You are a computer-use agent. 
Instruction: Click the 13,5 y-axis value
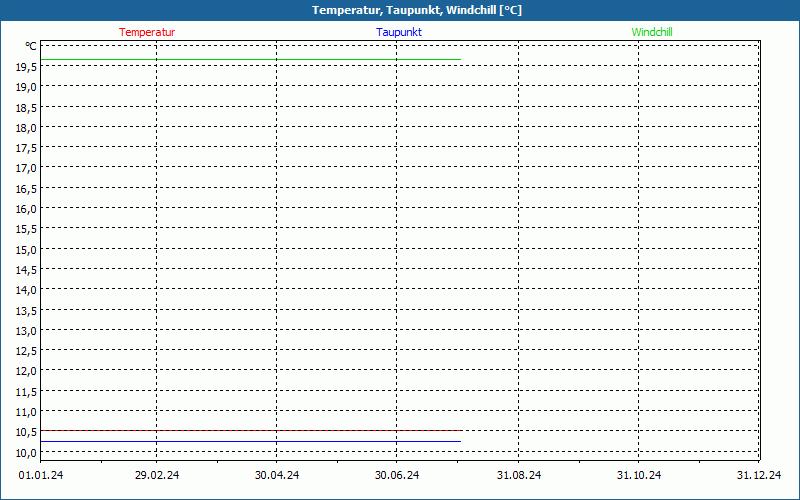point(26,311)
